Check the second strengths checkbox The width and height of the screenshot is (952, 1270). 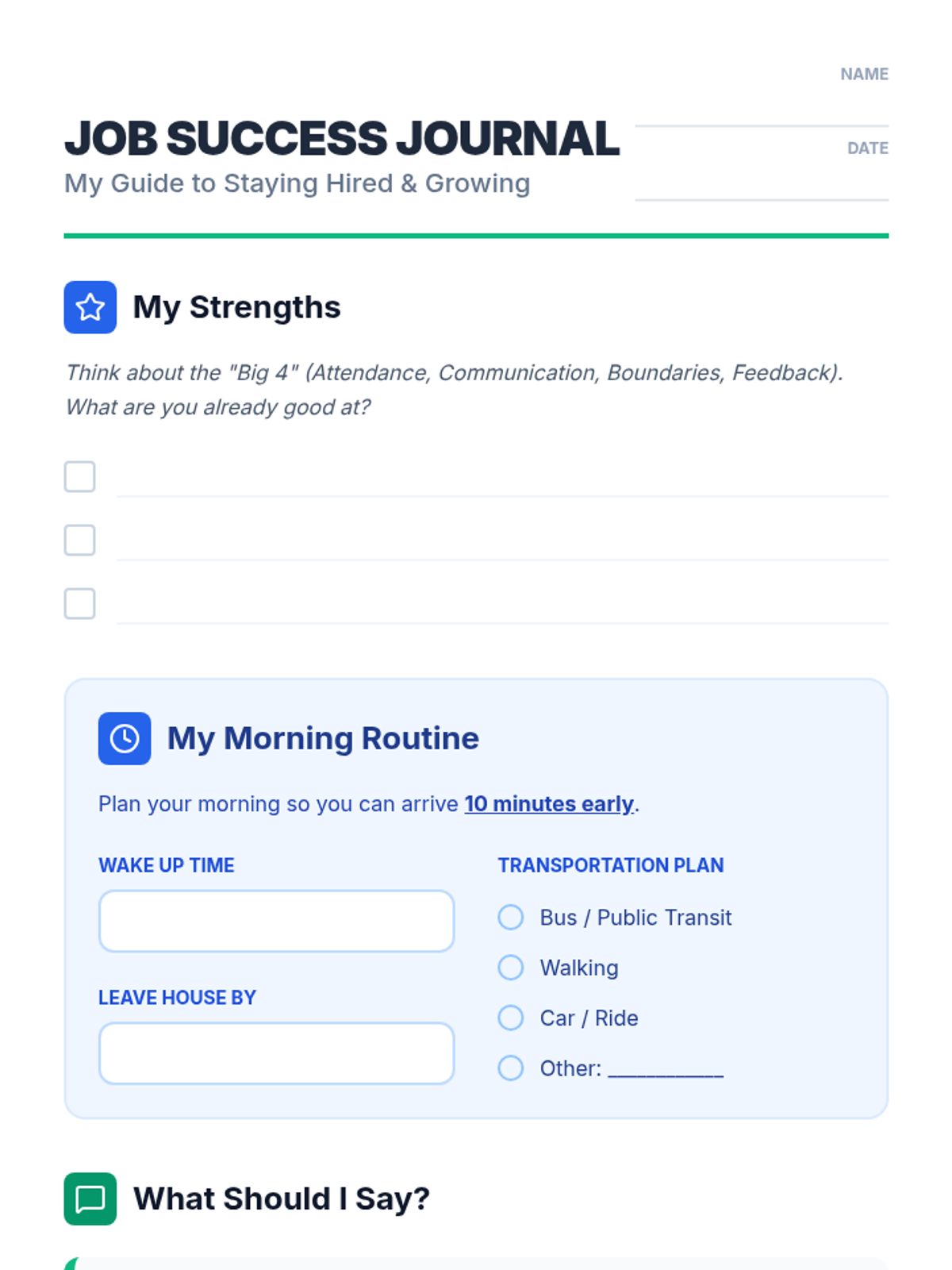tap(80, 541)
